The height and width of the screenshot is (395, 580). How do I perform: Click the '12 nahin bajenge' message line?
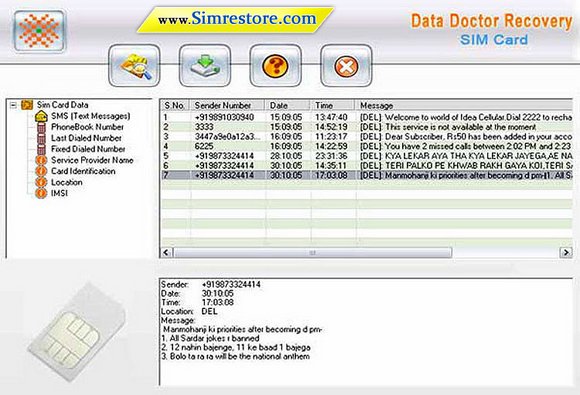[236, 347]
